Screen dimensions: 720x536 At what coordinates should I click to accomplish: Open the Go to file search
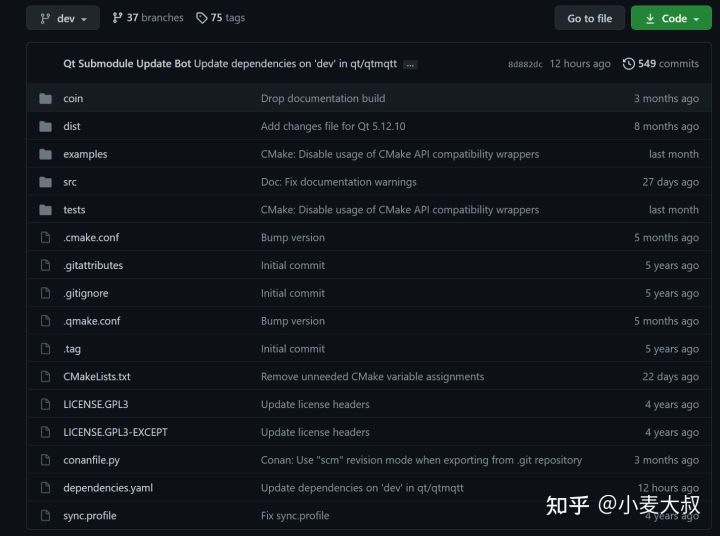click(589, 18)
